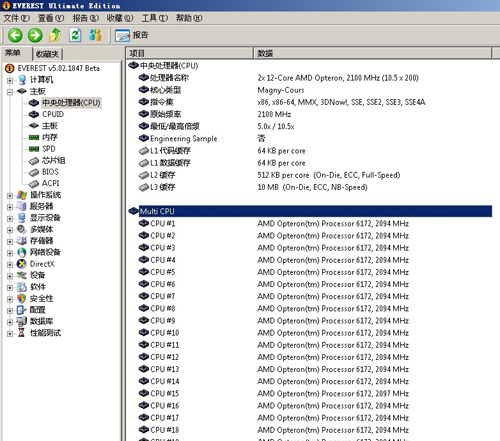Viewport: 500px width, 441px height.
Task: Click the users toolbar icon
Action: click(95, 35)
